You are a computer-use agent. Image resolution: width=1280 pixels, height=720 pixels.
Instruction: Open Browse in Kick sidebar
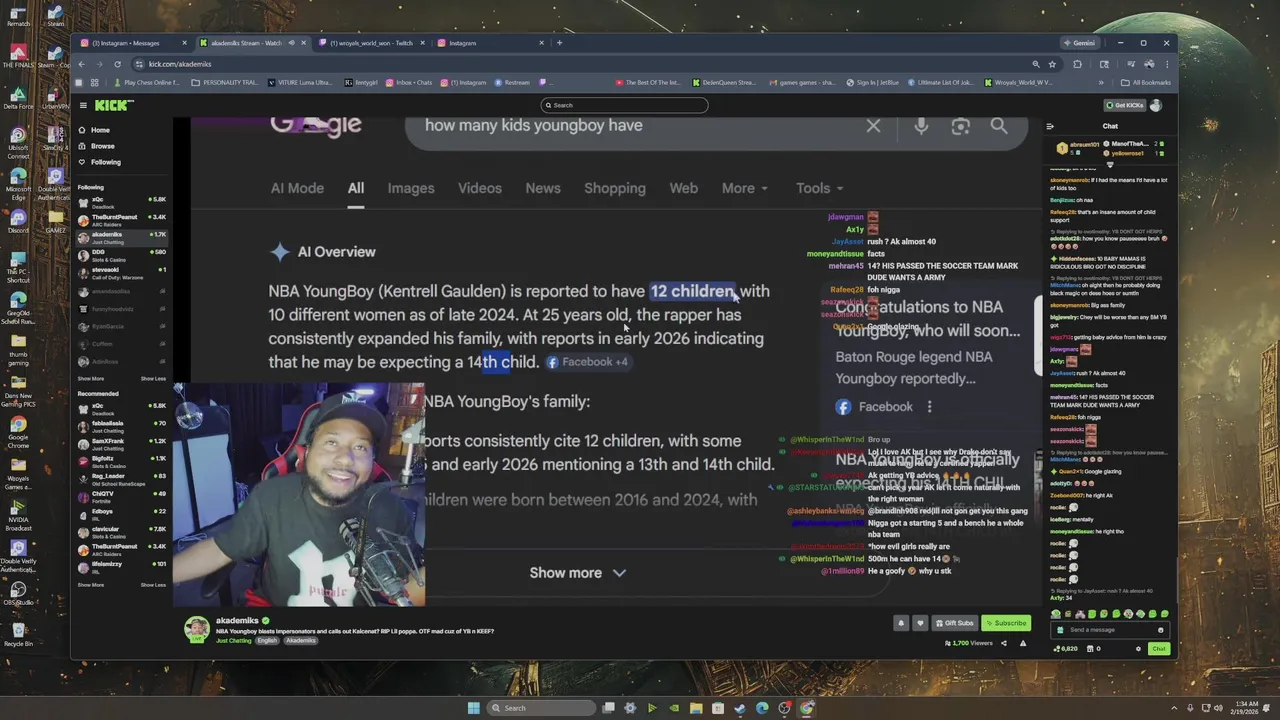click(102, 146)
